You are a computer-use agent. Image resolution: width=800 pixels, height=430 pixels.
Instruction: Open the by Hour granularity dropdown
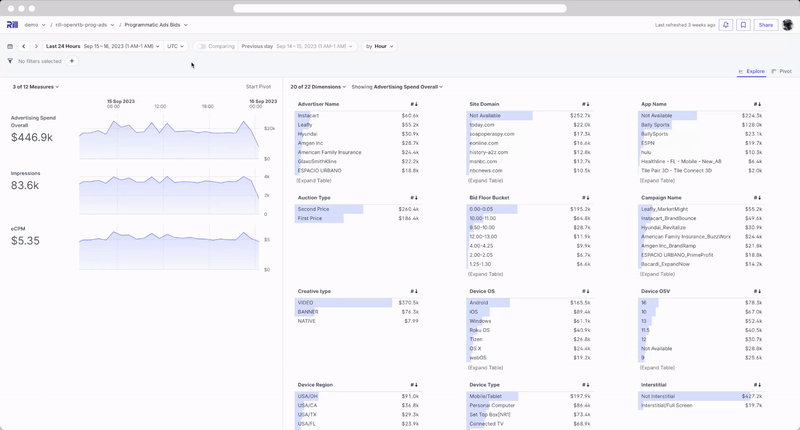point(380,46)
